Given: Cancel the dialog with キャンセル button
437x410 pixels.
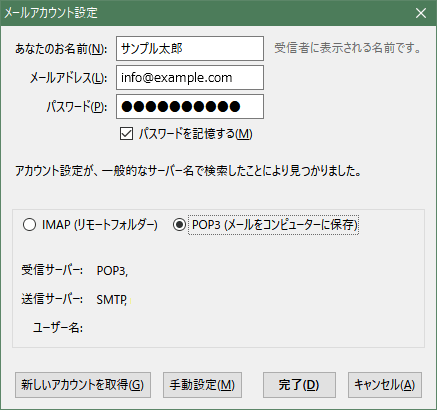Looking at the screenshot, I should tap(385, 385).
